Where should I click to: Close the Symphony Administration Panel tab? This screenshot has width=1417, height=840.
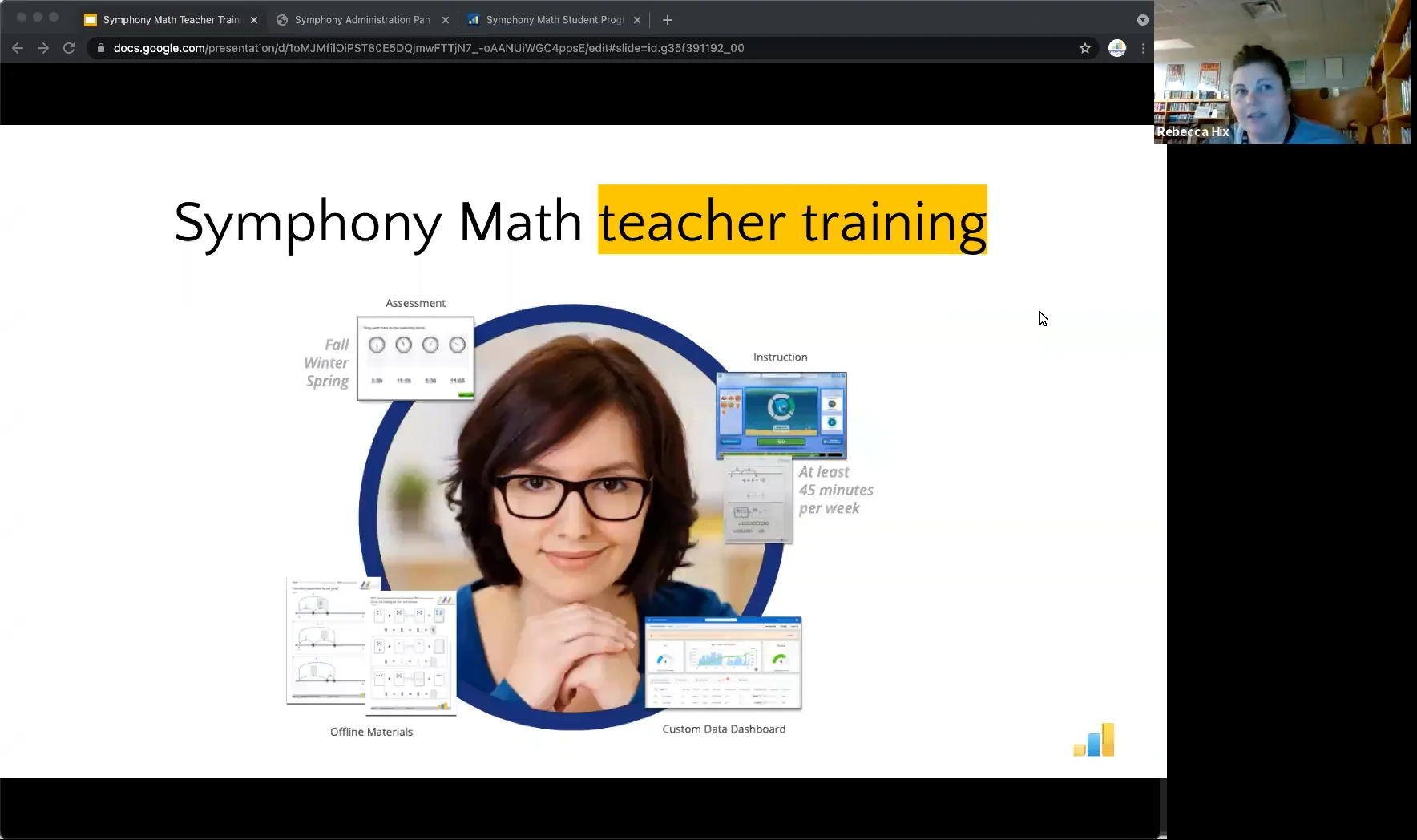[445, 20]
